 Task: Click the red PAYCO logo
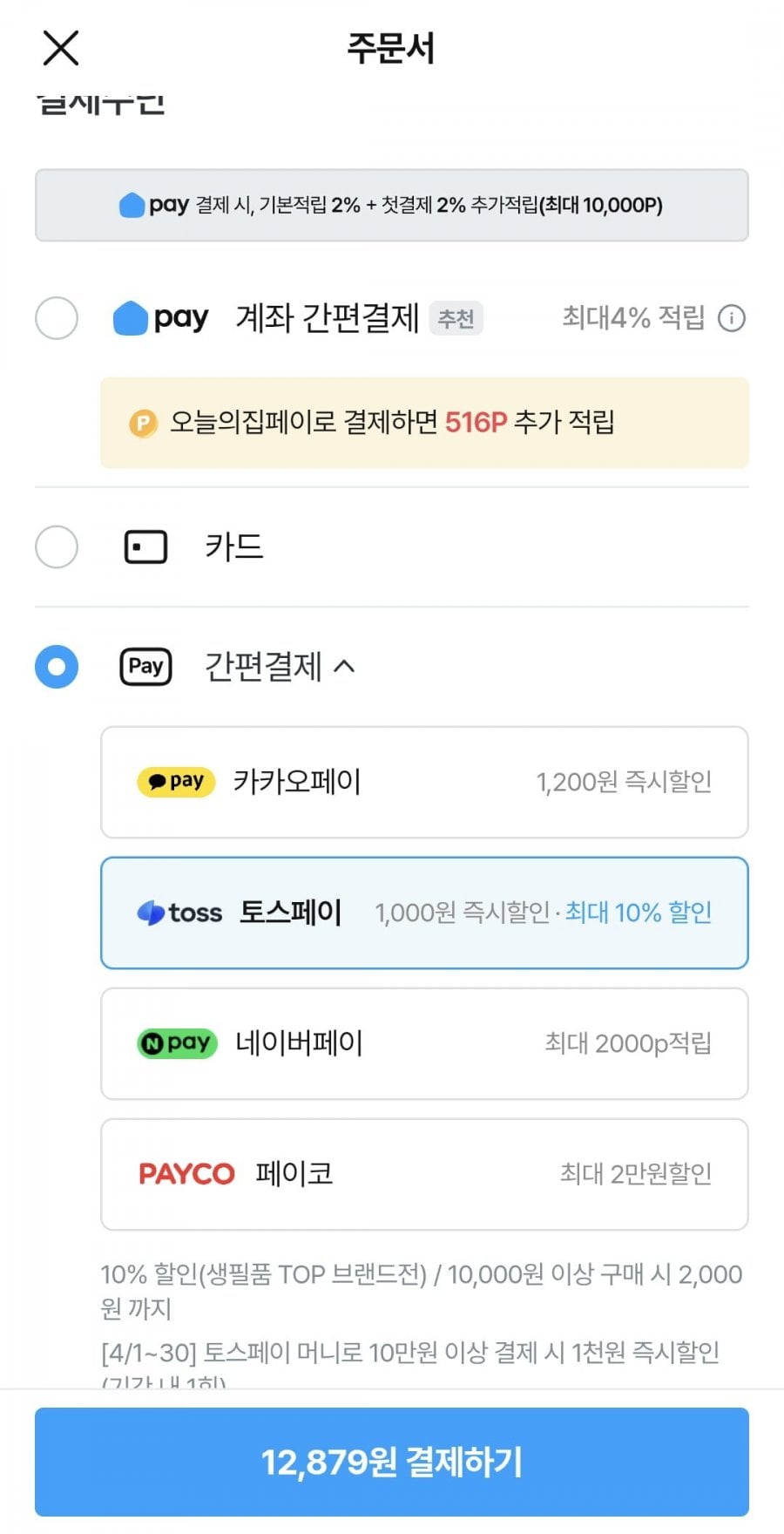pyautogui.click(x=186, y=1174)
